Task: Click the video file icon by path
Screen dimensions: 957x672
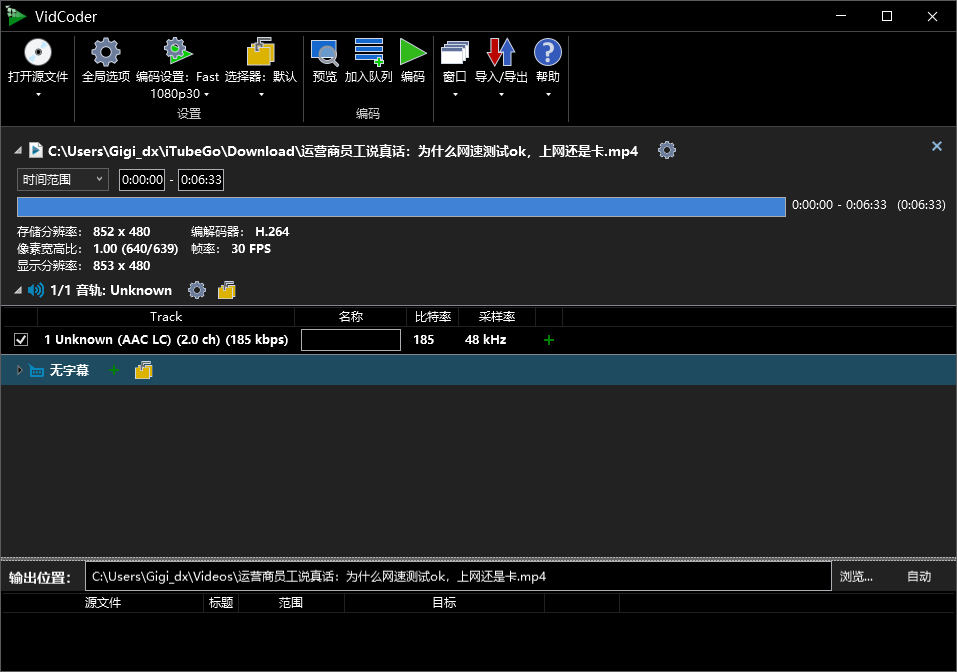Action: (x=36, y=150)
